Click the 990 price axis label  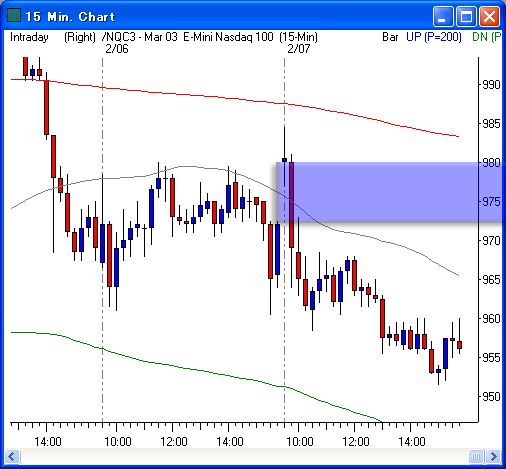[x=491, y=85]
